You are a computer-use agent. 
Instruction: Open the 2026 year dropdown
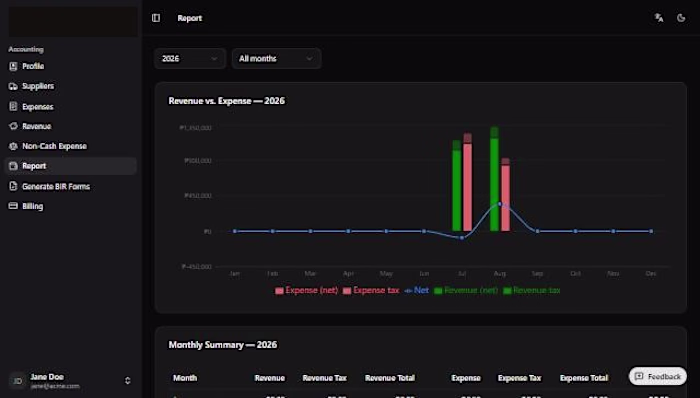pyautogui.click(x=190, y=58)
